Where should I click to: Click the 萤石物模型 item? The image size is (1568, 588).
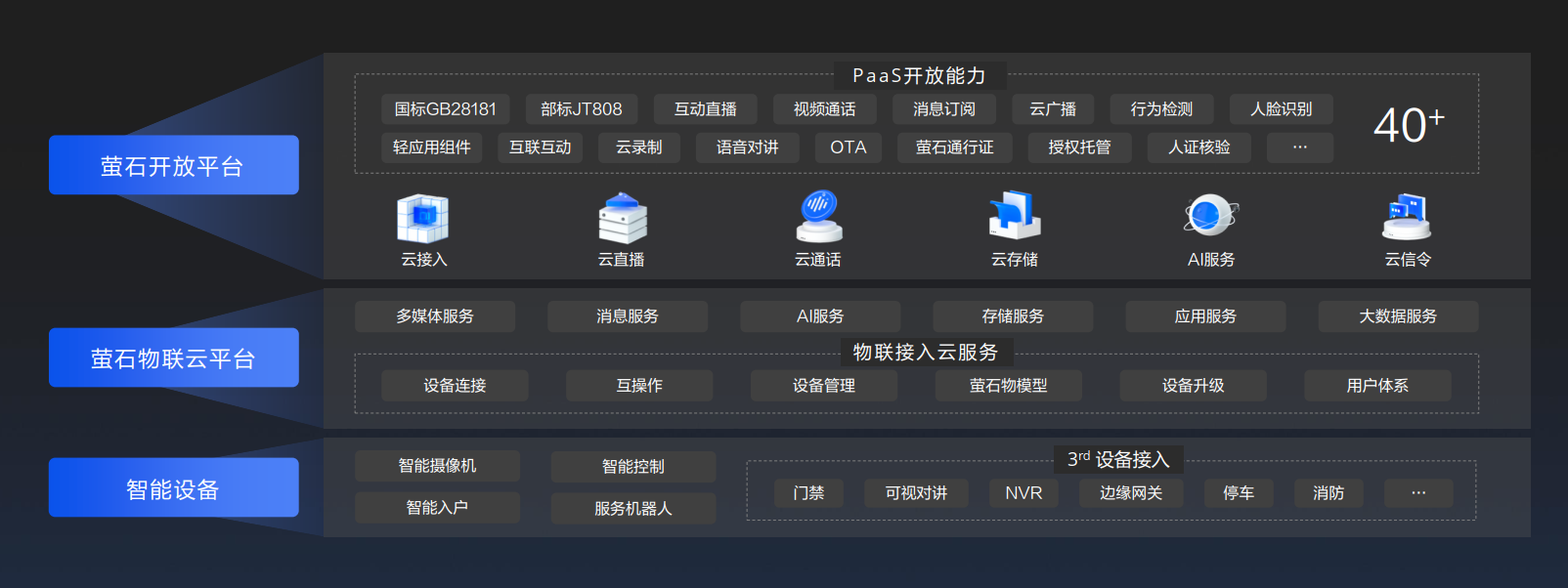[x=1009, y=386]
